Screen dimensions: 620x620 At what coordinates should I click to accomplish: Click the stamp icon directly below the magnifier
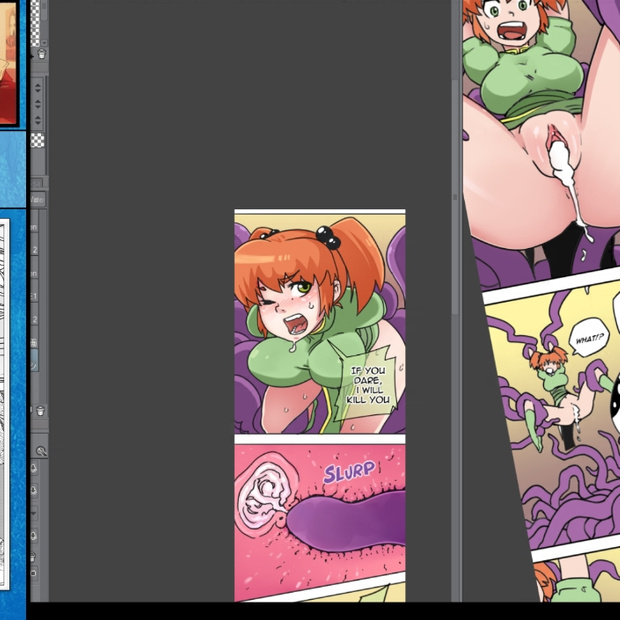pos(34,469)
